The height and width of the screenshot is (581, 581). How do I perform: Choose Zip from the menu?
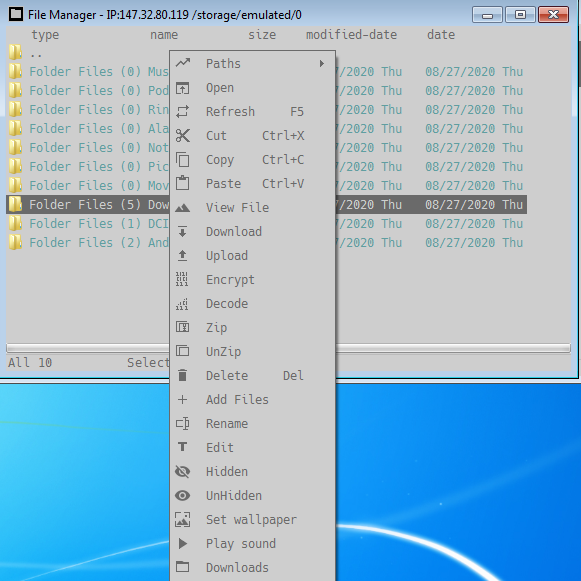[x=253, y=328]
